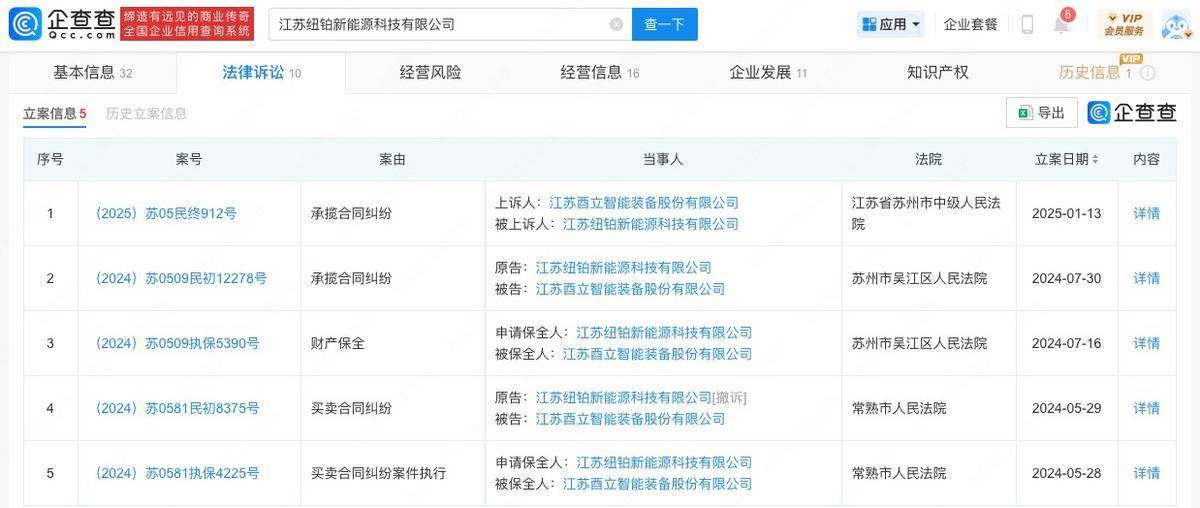Select 财产保全 cause cell in row 3
This screenshot has width=1200, height=508.
392,343
